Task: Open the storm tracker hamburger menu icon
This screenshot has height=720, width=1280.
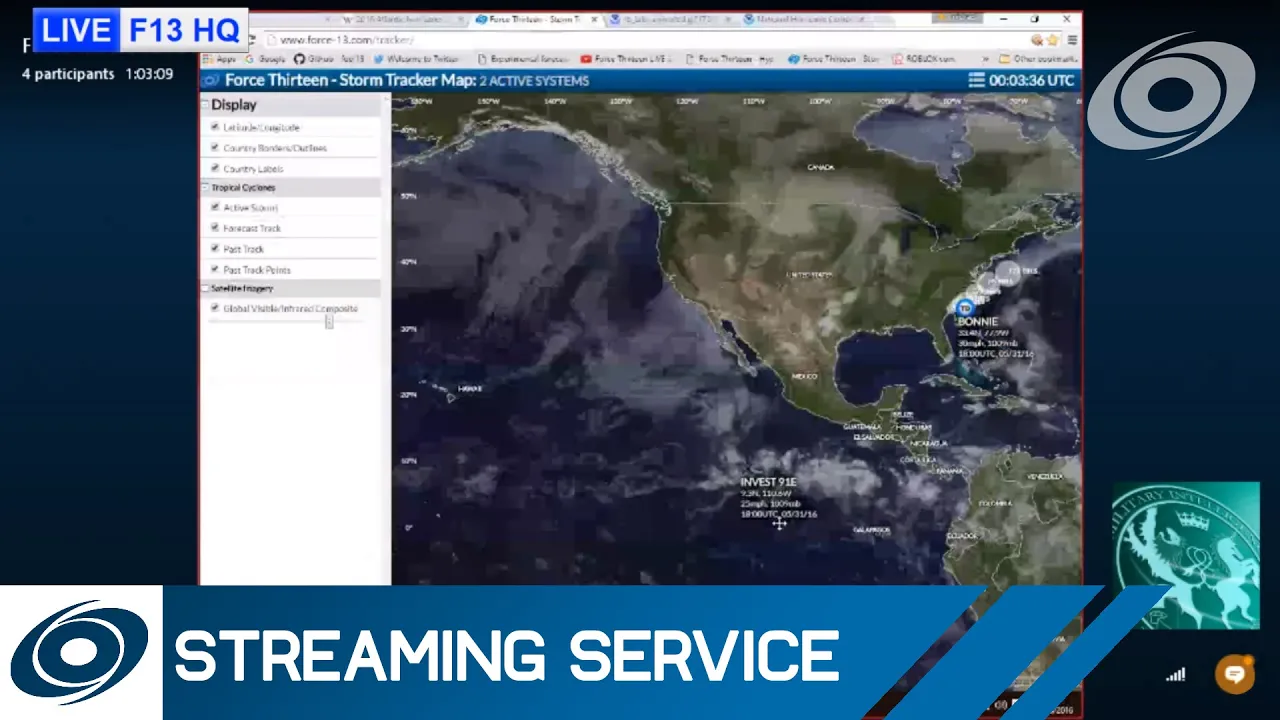Action: pos(976,81)
